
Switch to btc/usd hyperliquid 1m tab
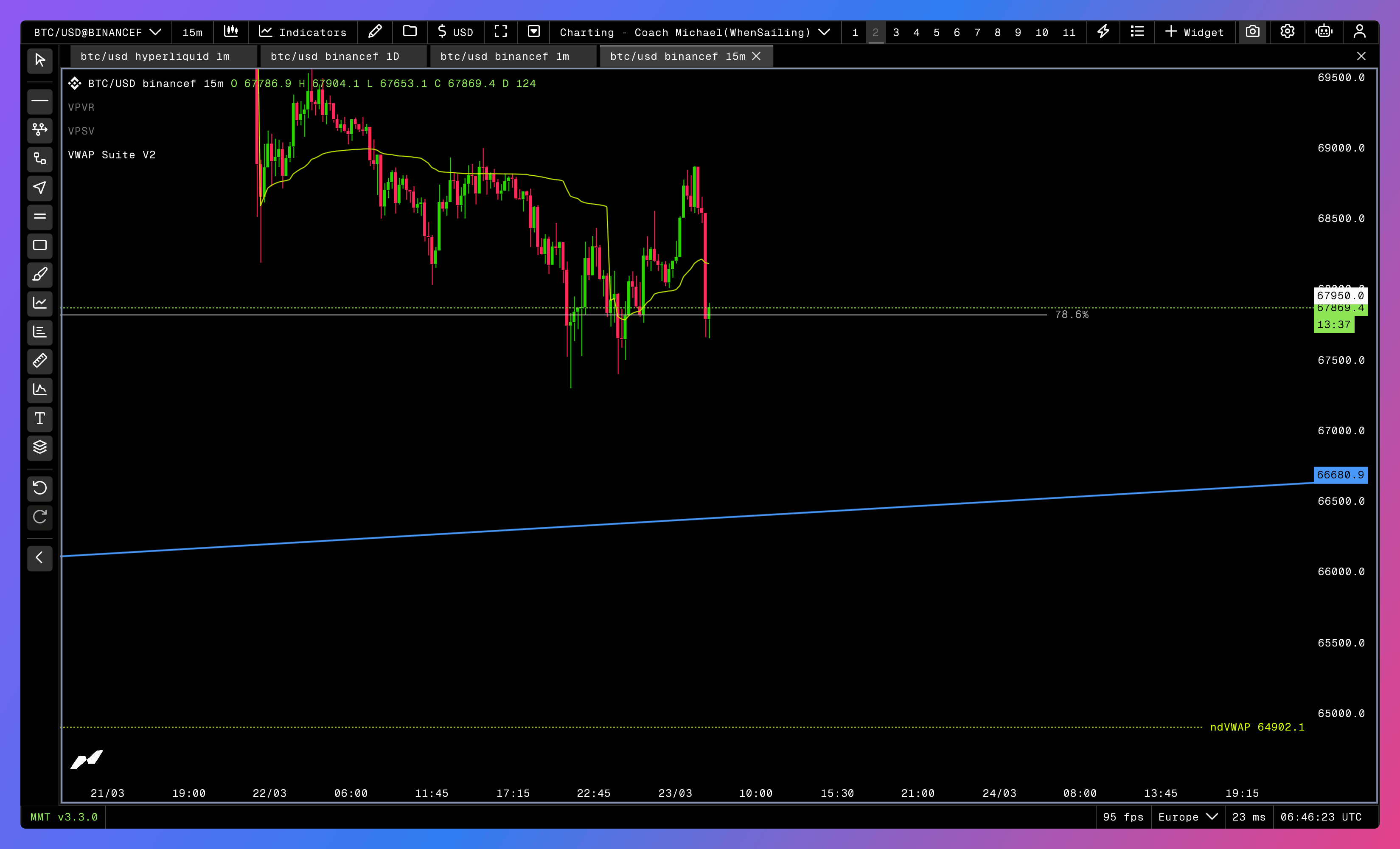pyautogui.click(x=155, y=56)
